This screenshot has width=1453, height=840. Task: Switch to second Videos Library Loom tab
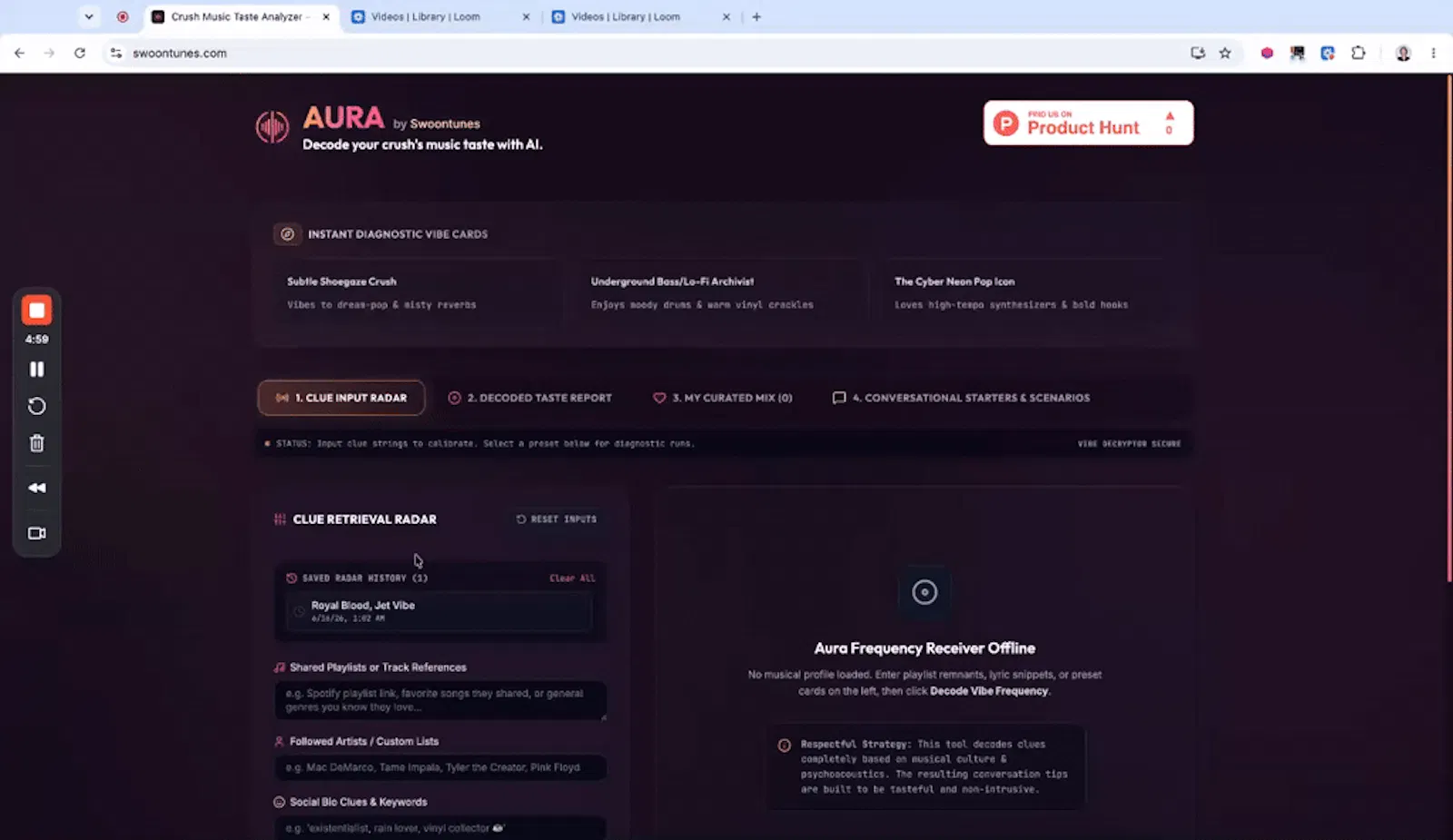(x=642, y=16)
